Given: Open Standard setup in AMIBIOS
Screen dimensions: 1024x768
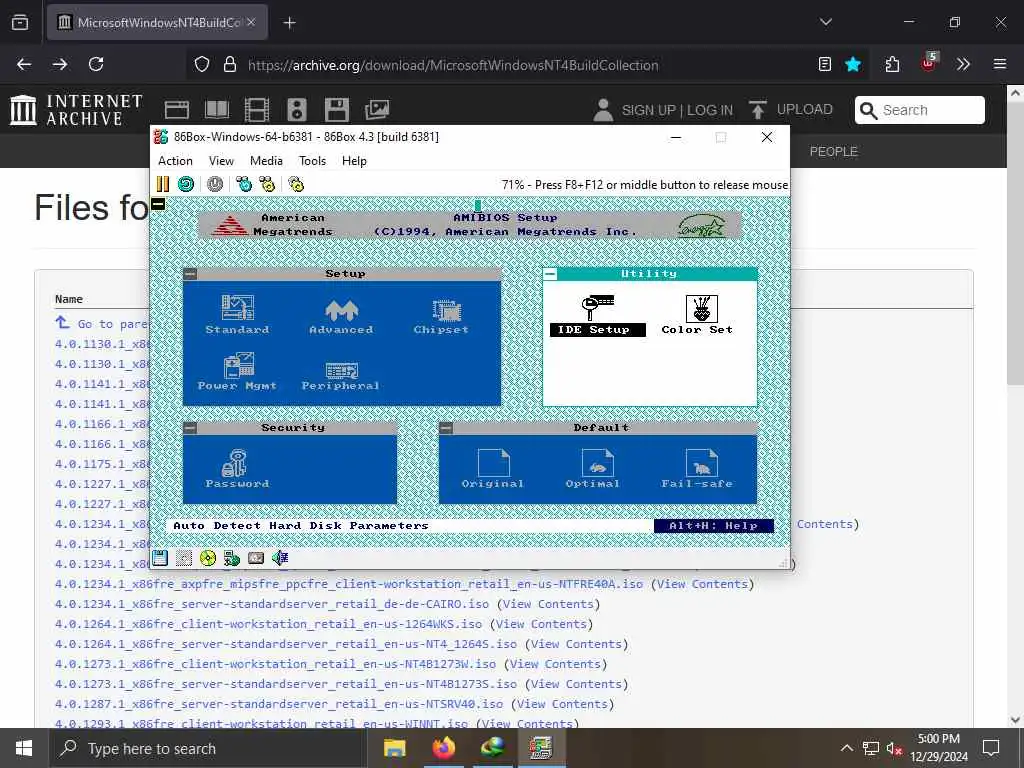Looking at the screenshot, I should [x=237, y=315].
